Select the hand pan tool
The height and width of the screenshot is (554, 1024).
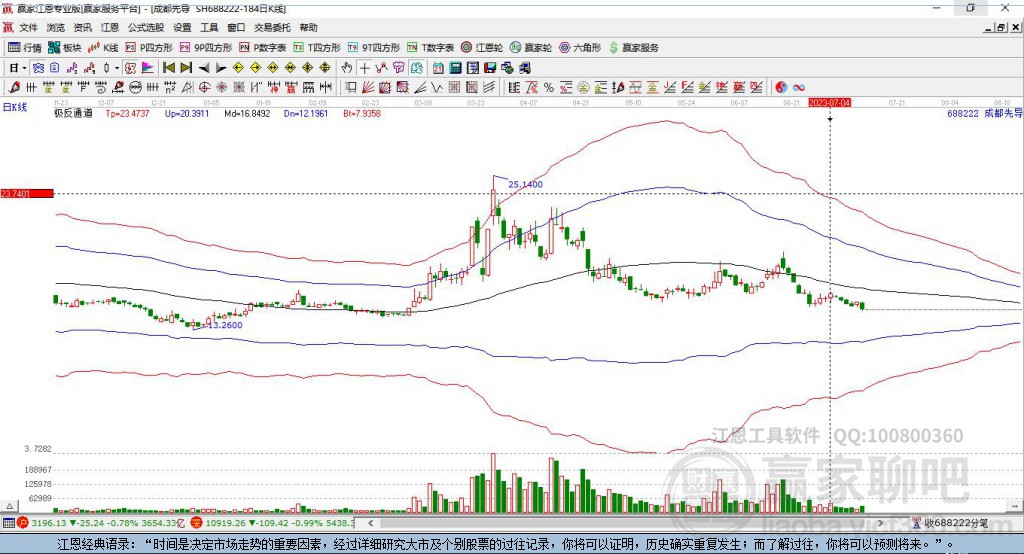pyautogui.click(x=347, y=68)
